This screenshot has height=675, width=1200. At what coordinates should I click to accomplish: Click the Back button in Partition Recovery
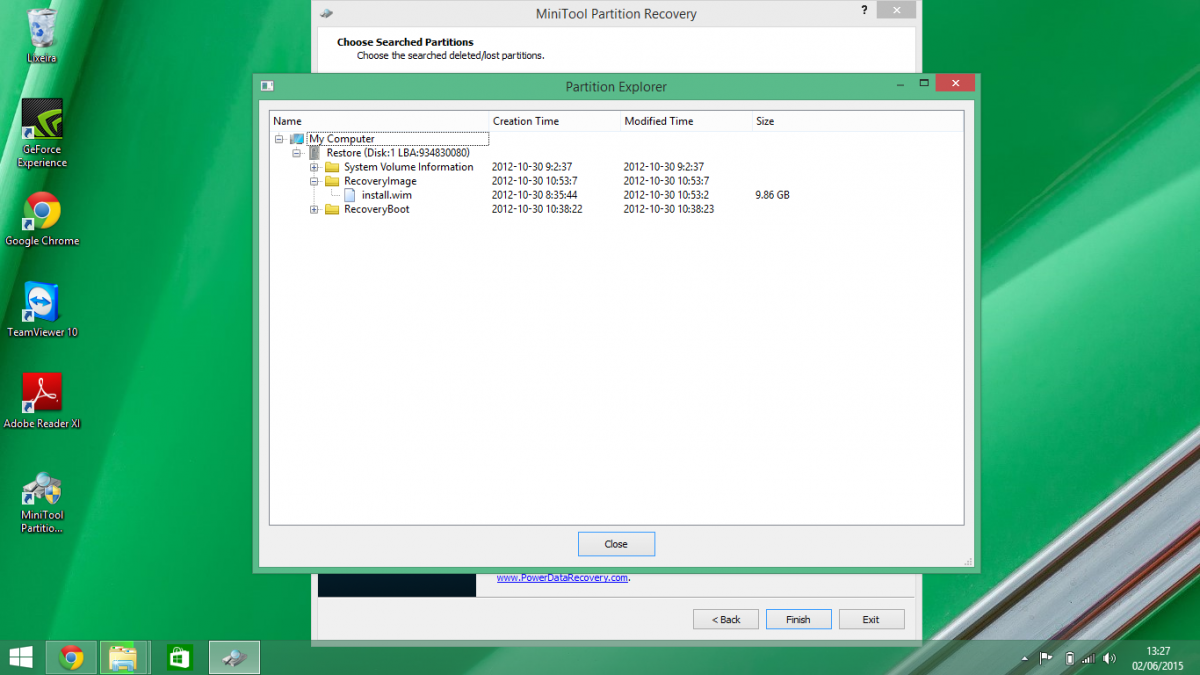pyautogui.click(x=726, y=619)
